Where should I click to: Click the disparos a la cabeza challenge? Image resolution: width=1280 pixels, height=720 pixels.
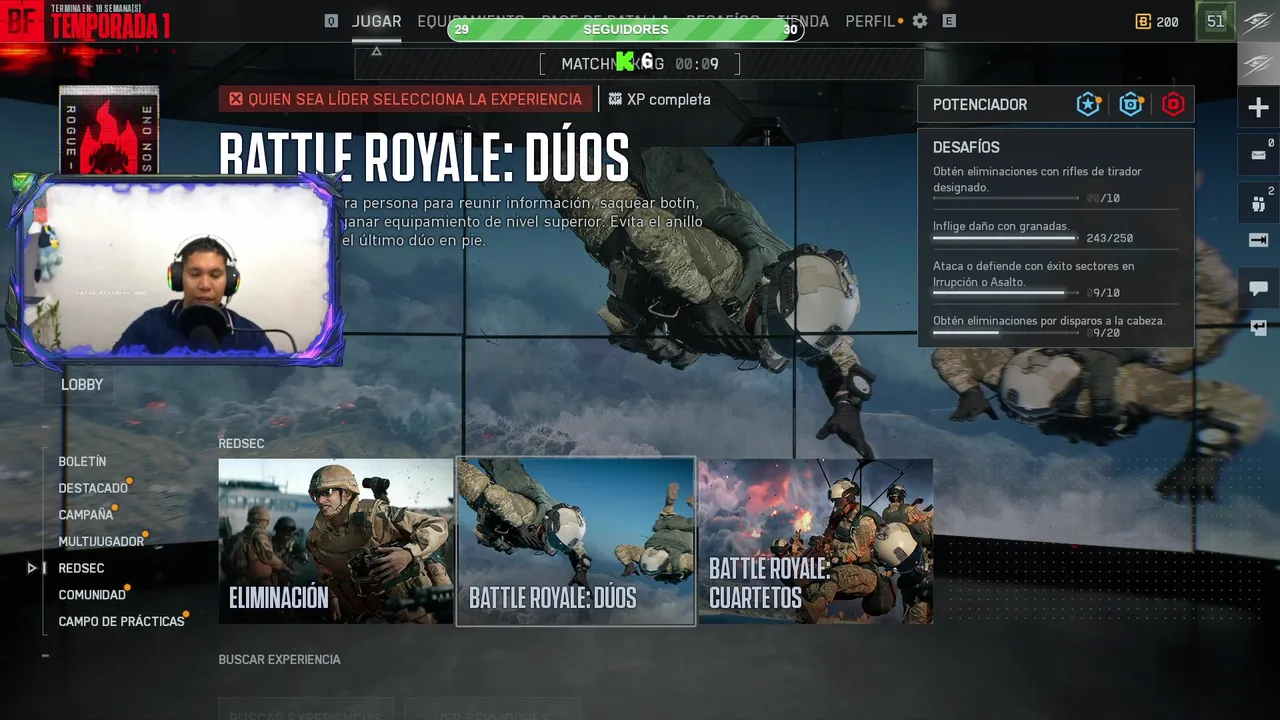pyautogui.click(x=1049, y=321)
